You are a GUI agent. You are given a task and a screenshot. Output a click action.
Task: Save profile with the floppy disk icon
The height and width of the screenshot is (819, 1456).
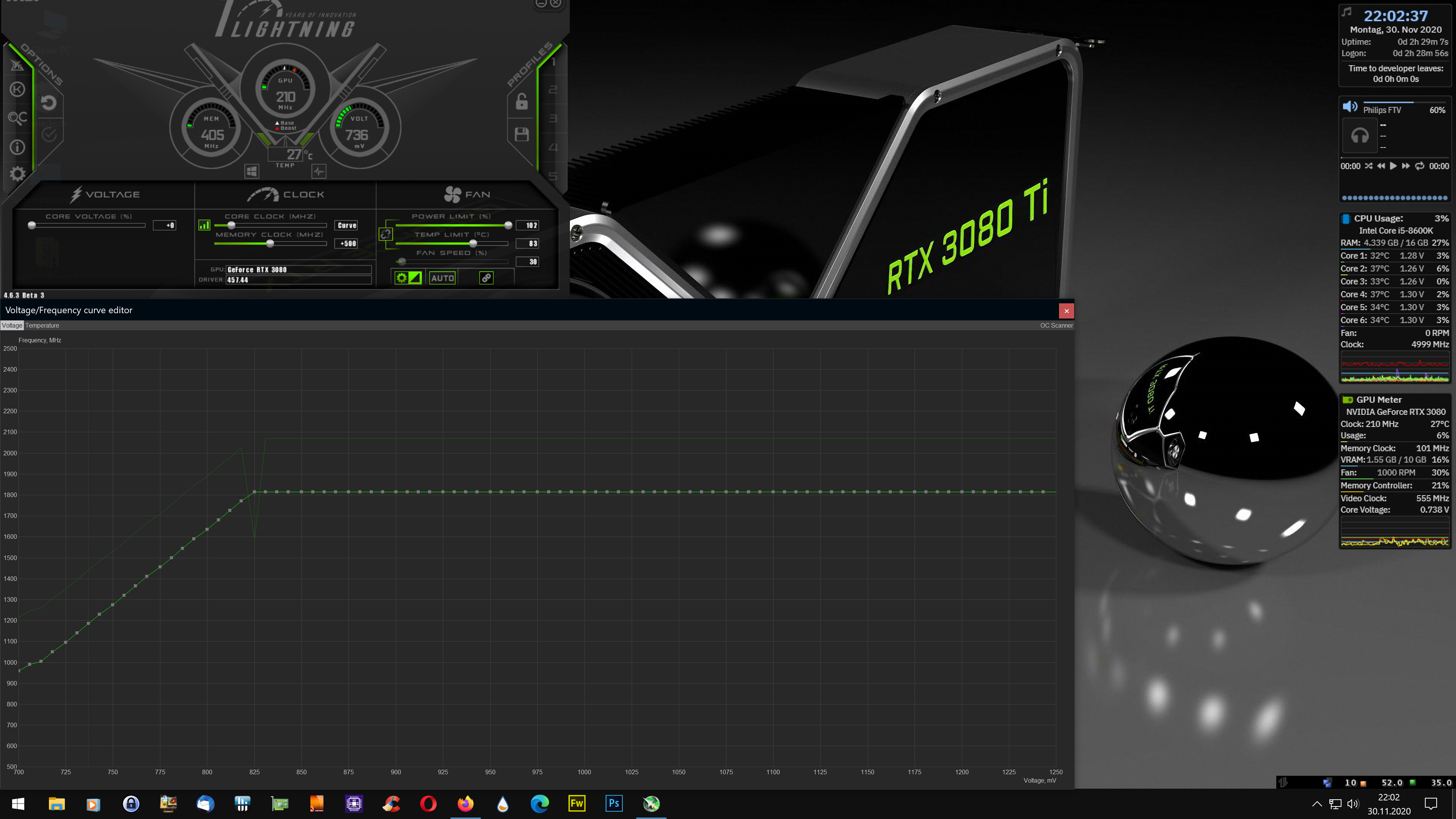pyautogui.click(x=522, y=134)
